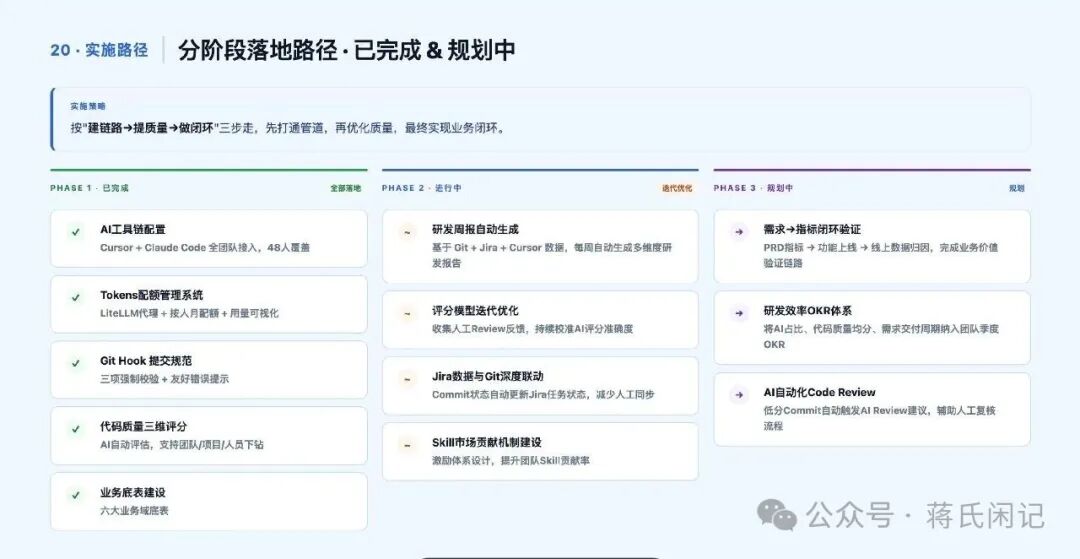1080x559 pixels.
Task: Click the checkmark icon beside 业务底表建设
Action: pos(76,494)
